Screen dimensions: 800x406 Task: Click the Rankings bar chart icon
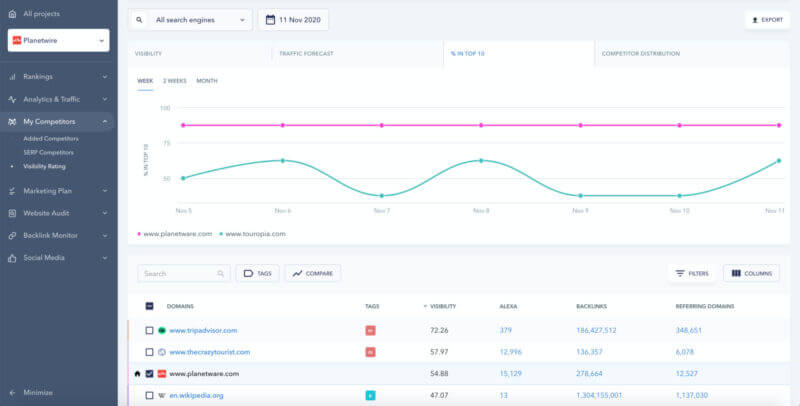click(12, 77)
